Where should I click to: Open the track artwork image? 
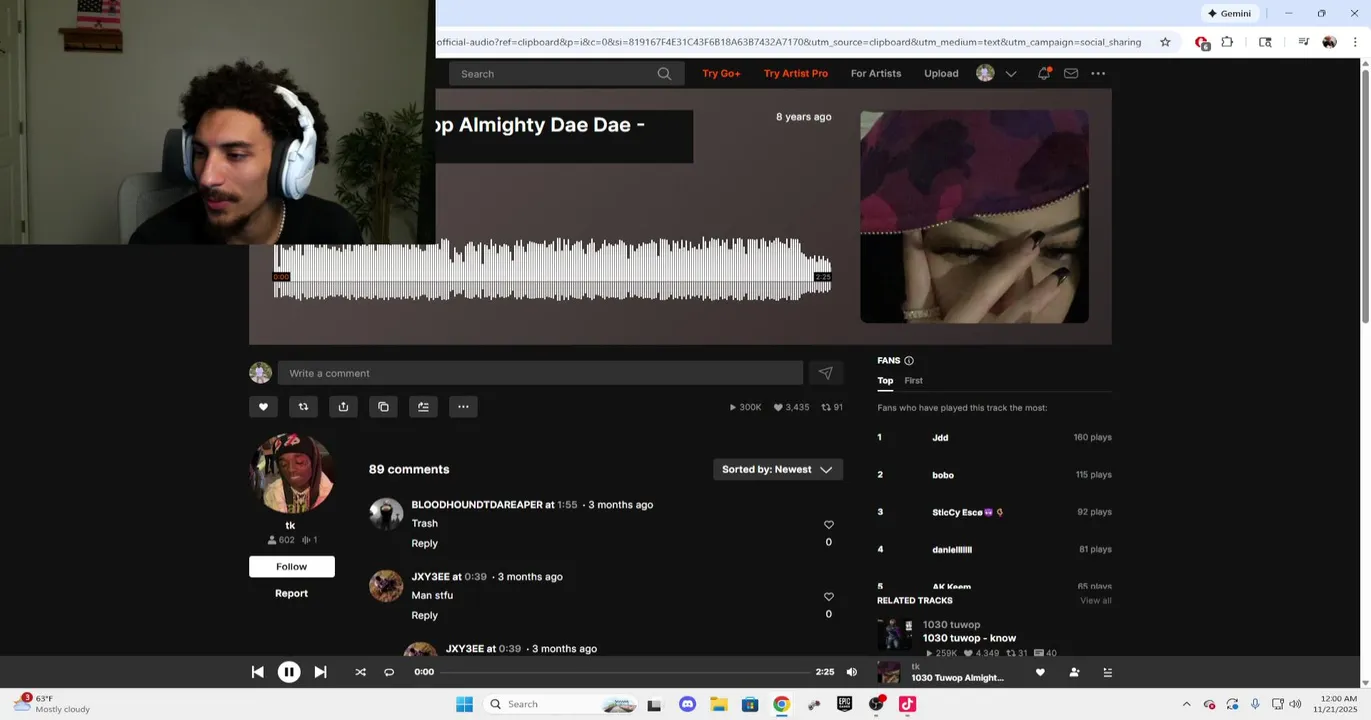974,217
